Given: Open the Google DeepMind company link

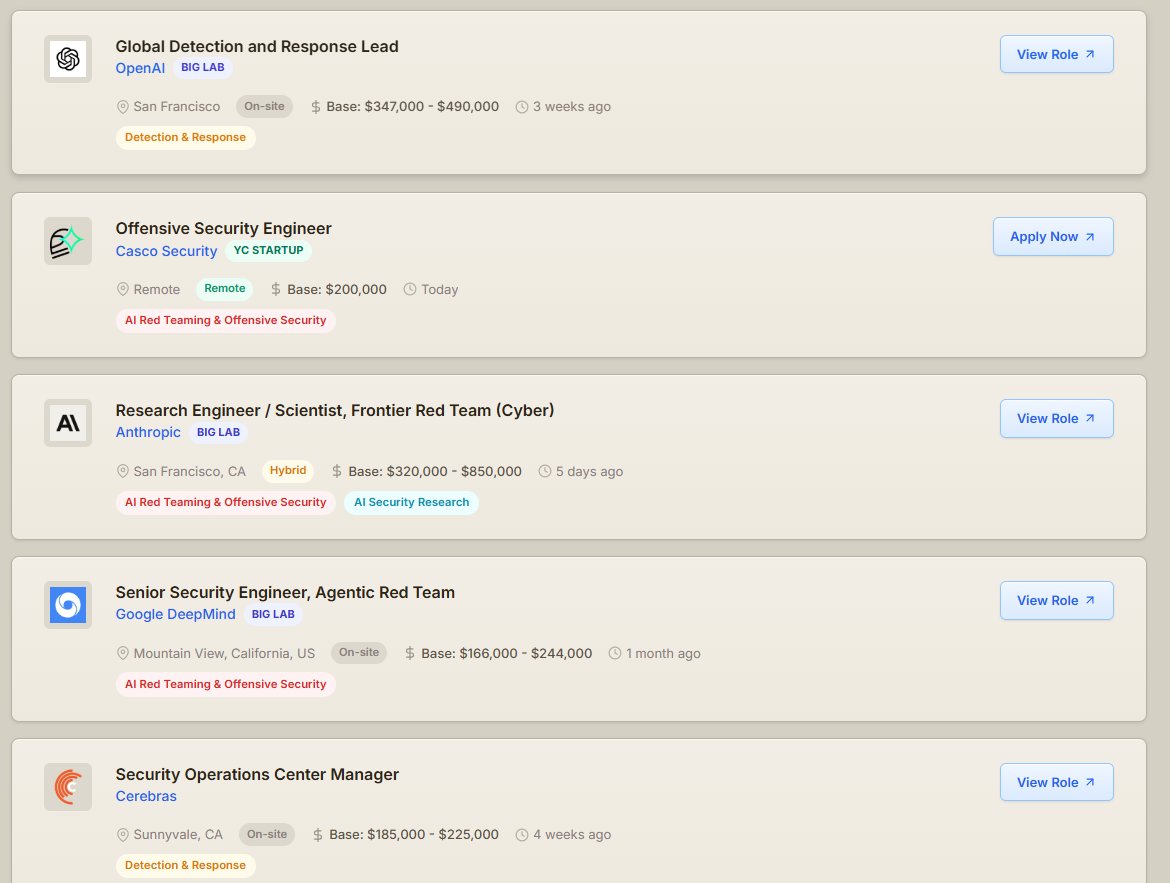Looking at the screenshot, I should click(175, 614).
